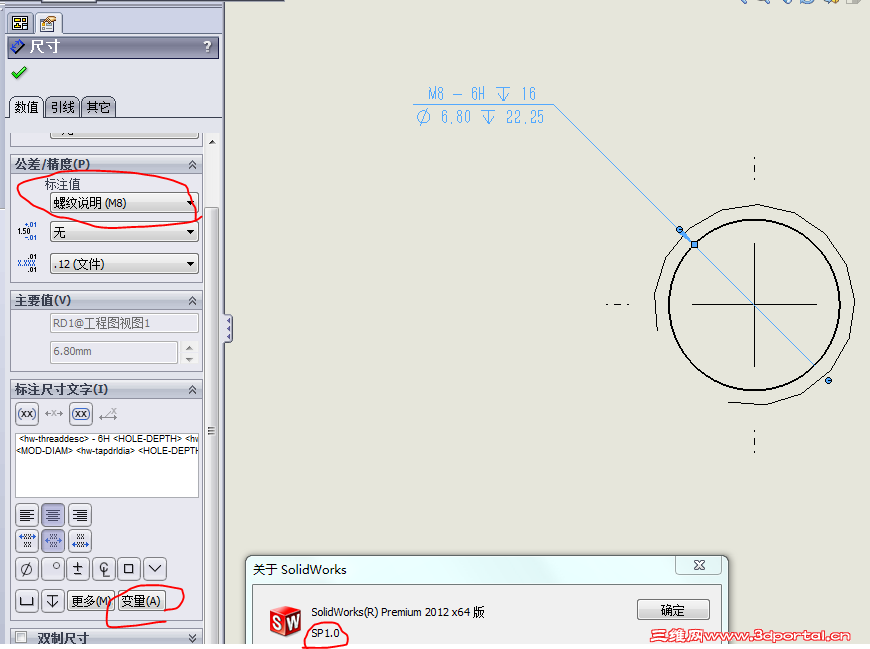Insert the plus/minus symbol
This screenshot has width=870, height=649.
click(78, 569)
